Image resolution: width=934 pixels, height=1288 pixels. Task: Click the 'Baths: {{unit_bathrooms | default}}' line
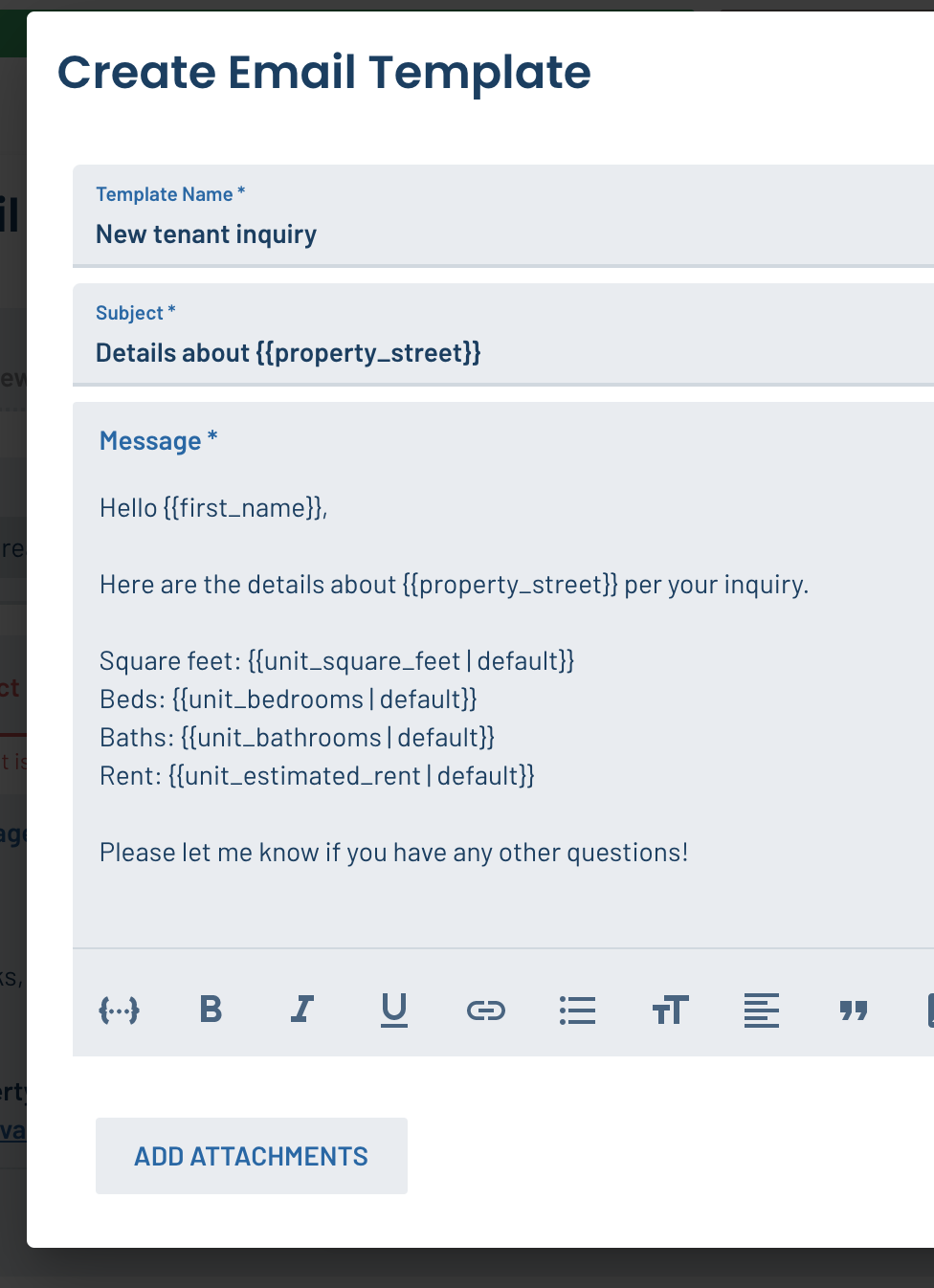(x=297, y=738)
